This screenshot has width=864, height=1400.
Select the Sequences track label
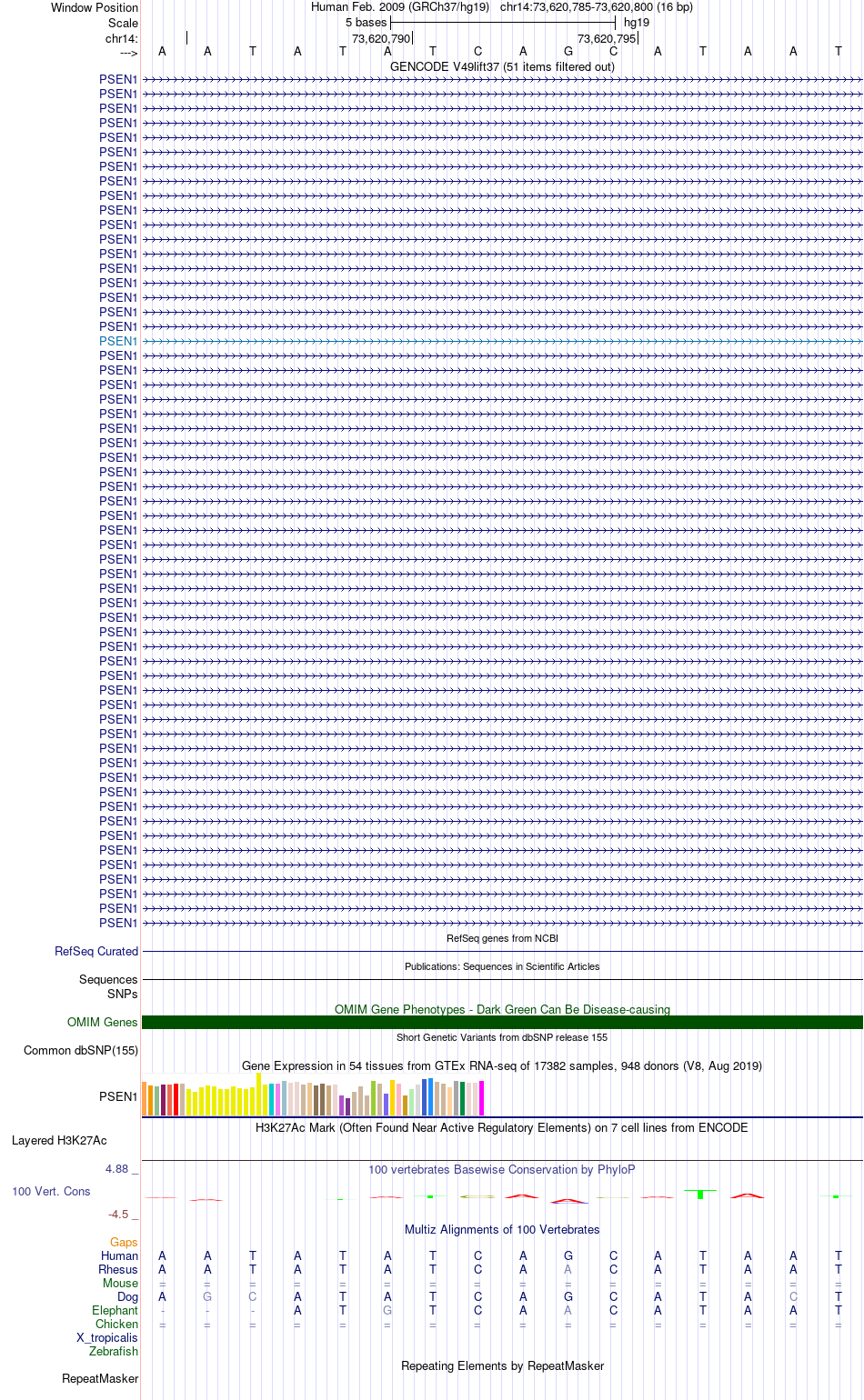pos(108,979)
